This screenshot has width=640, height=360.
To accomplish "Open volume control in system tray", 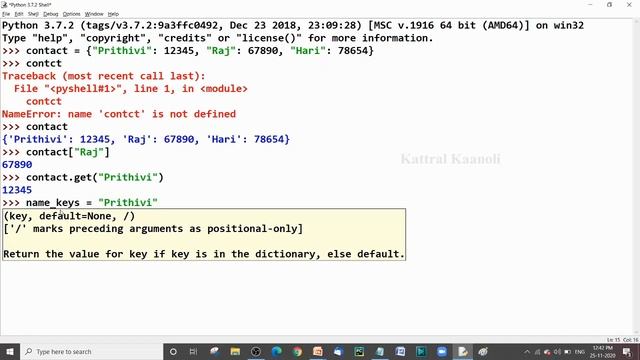I will [557, 352].
